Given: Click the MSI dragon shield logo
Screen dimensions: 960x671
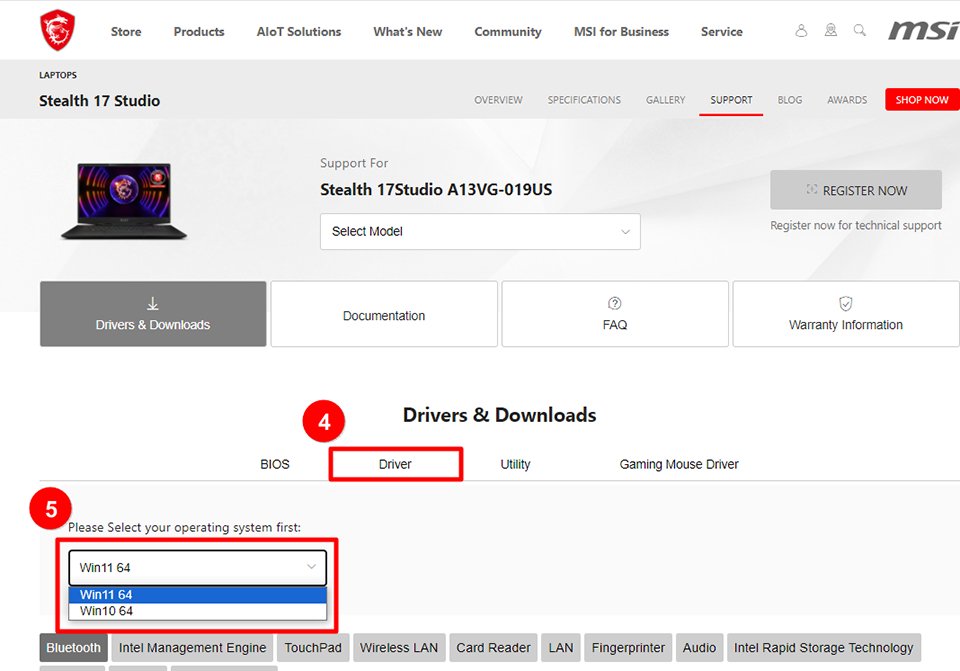Looking at the screenshot, I should click(x=57, y=31).
